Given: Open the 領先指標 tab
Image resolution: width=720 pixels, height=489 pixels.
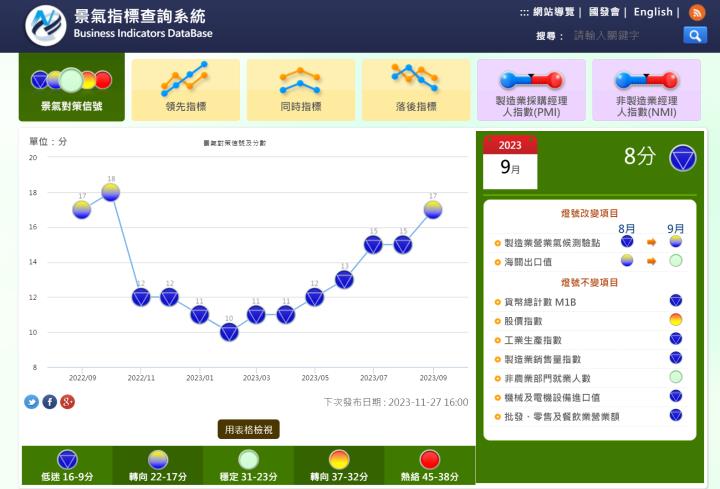Looking at the screenshot, I should (186, 90).
